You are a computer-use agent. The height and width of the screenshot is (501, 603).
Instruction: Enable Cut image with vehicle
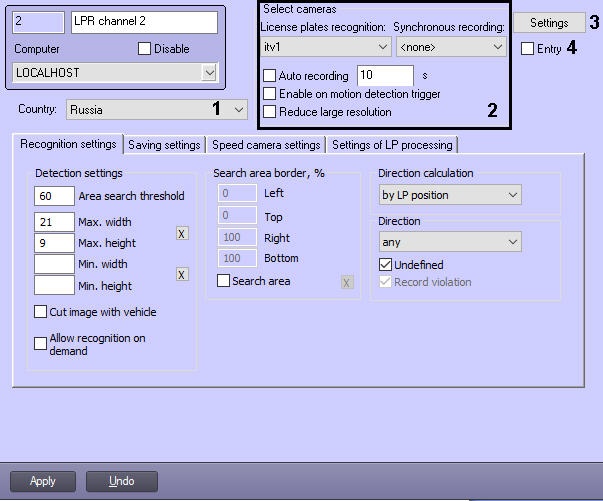coord(41,312)
